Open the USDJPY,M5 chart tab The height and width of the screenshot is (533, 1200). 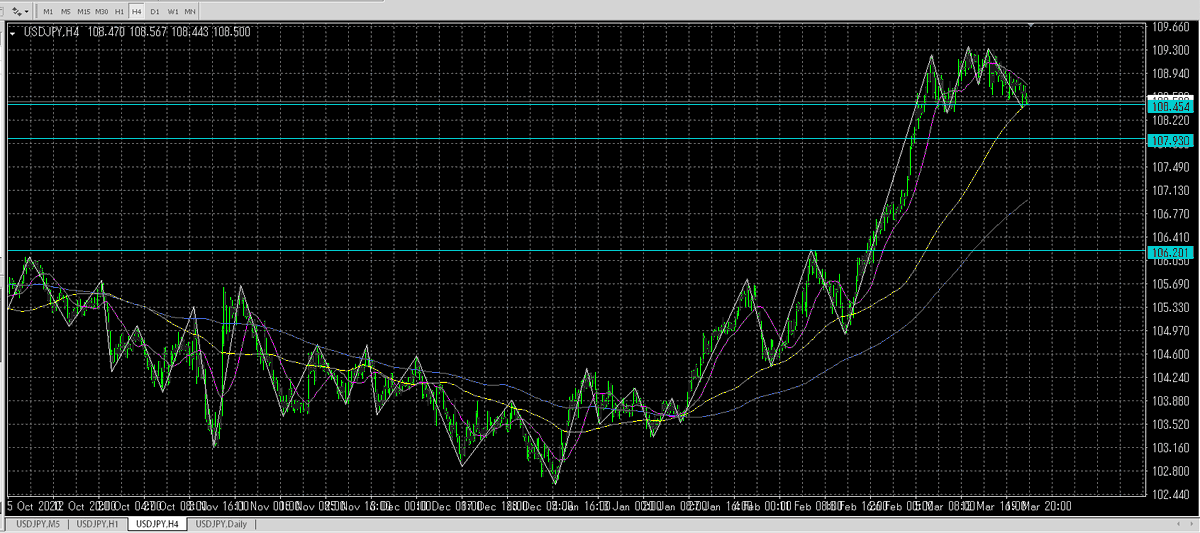(x=39, y=524)
